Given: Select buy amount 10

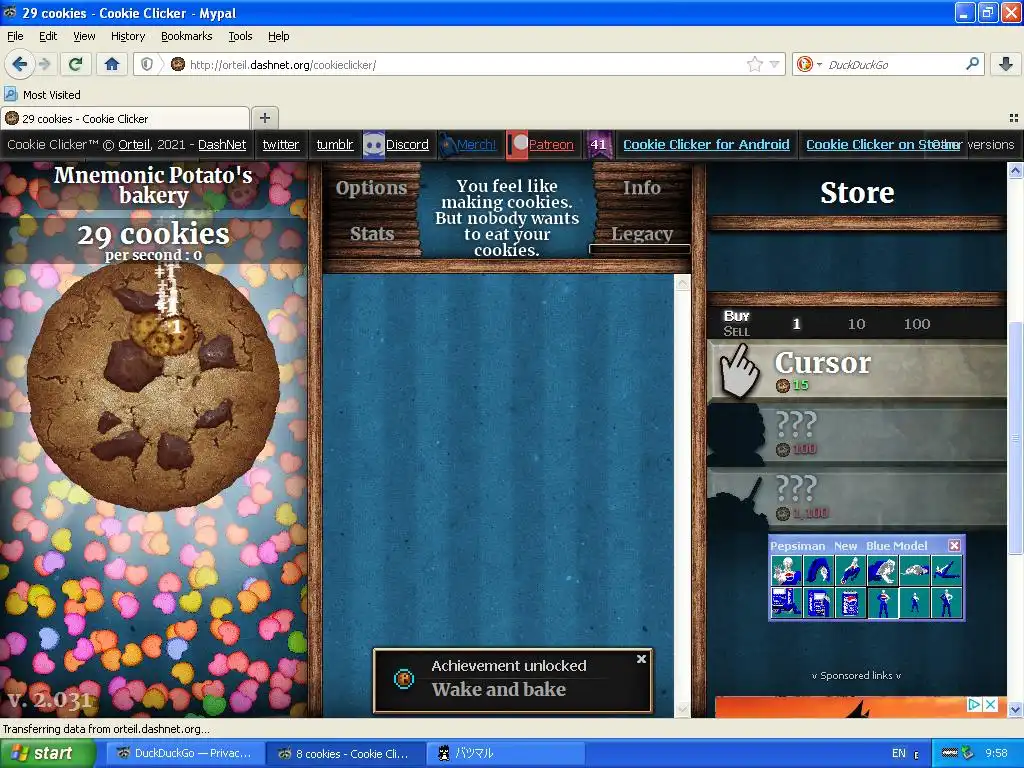Looking at the screenshot, I should (856, 324).
